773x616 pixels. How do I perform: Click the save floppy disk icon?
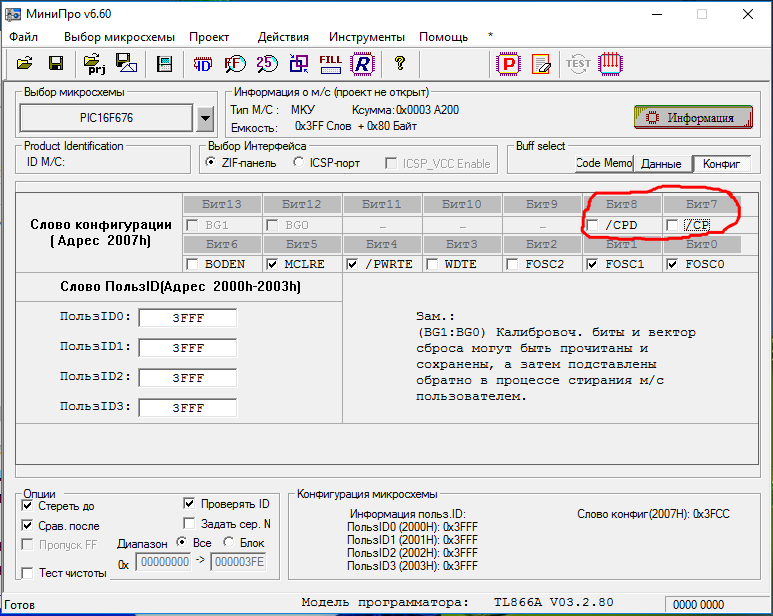tap(56, 64)
